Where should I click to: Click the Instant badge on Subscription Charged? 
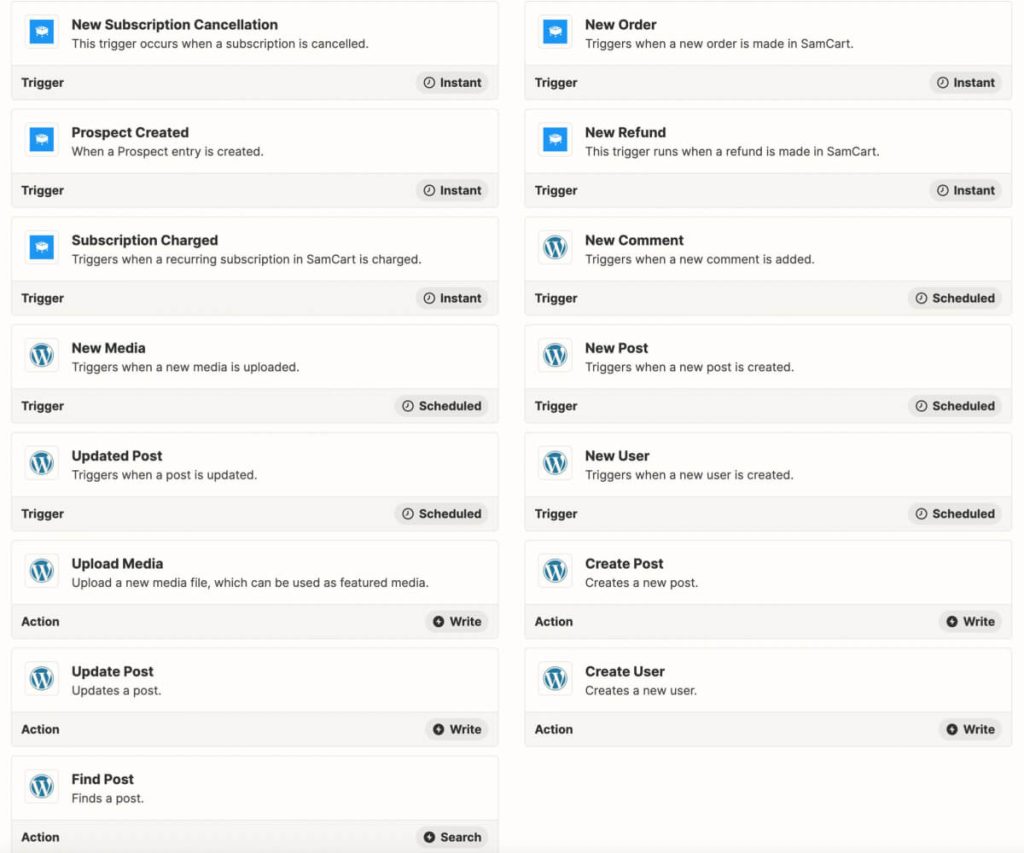coord(452,298)
